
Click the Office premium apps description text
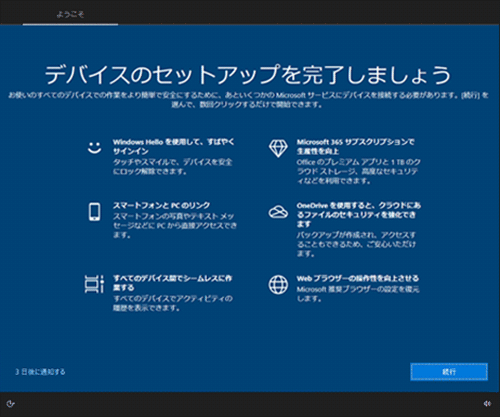pyautogui.click(x=358, y=171)
